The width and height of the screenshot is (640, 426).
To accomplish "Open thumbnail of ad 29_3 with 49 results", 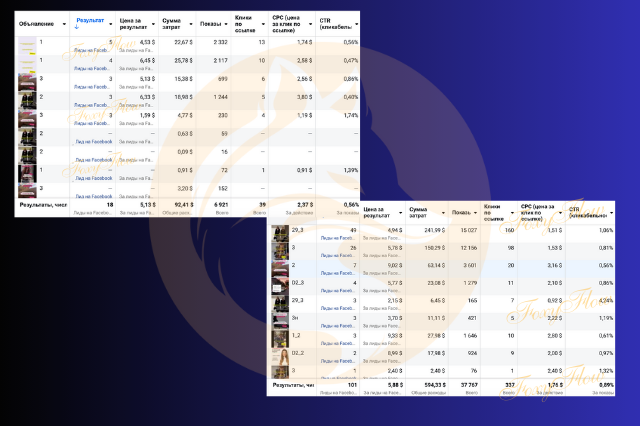I will pos(280,234).
